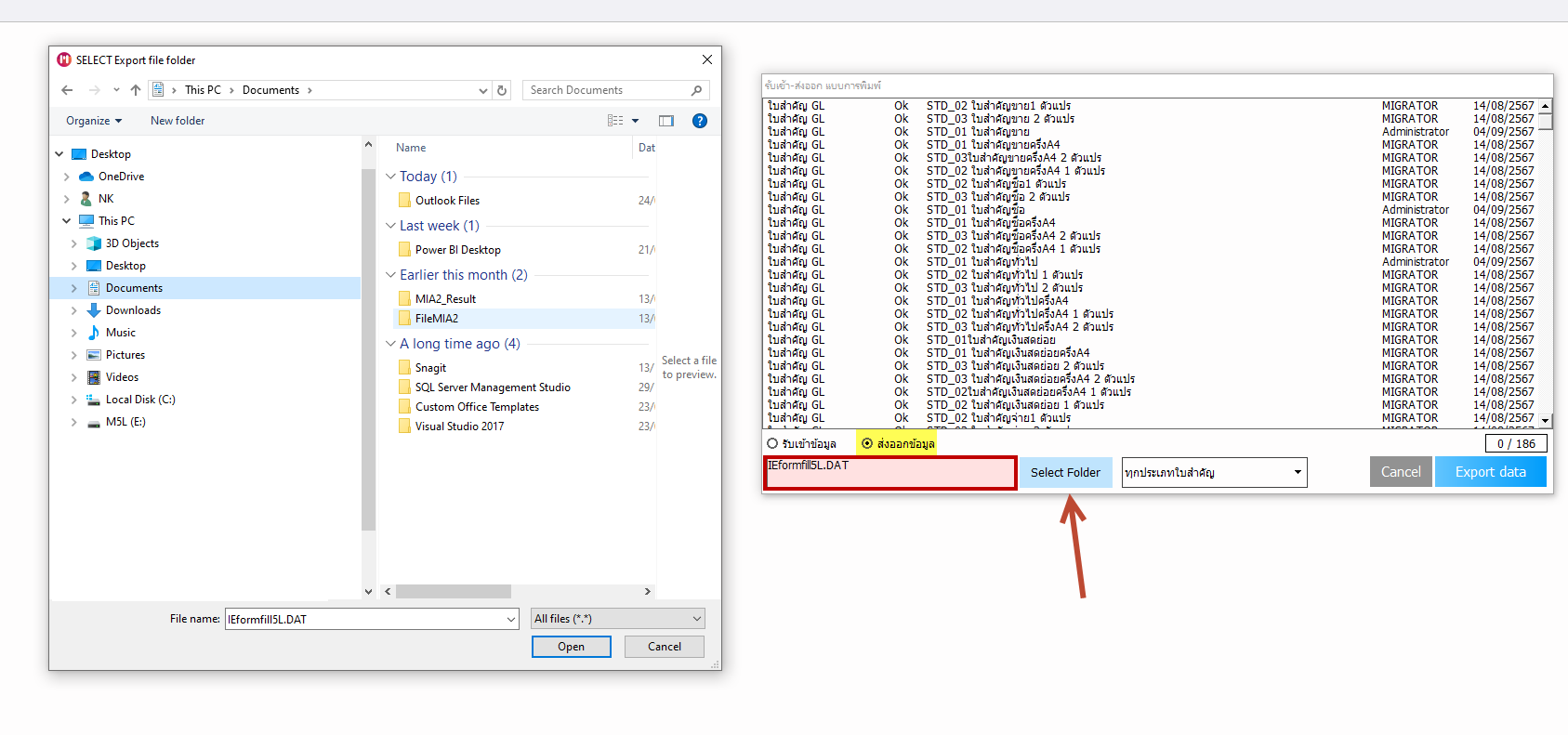Open the Organize menu
This screenshot has width=1568, height=735.
pyautogui.click(x=93, y=121)
